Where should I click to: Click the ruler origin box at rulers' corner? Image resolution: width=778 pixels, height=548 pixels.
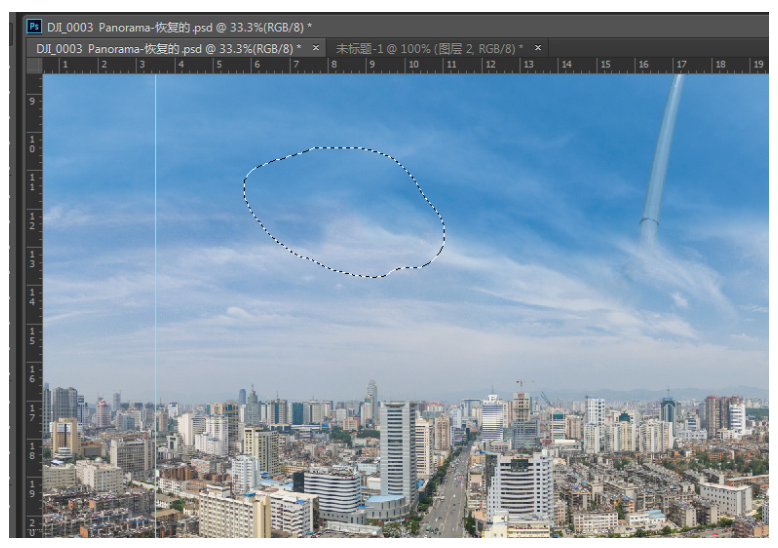pos(34,65)
